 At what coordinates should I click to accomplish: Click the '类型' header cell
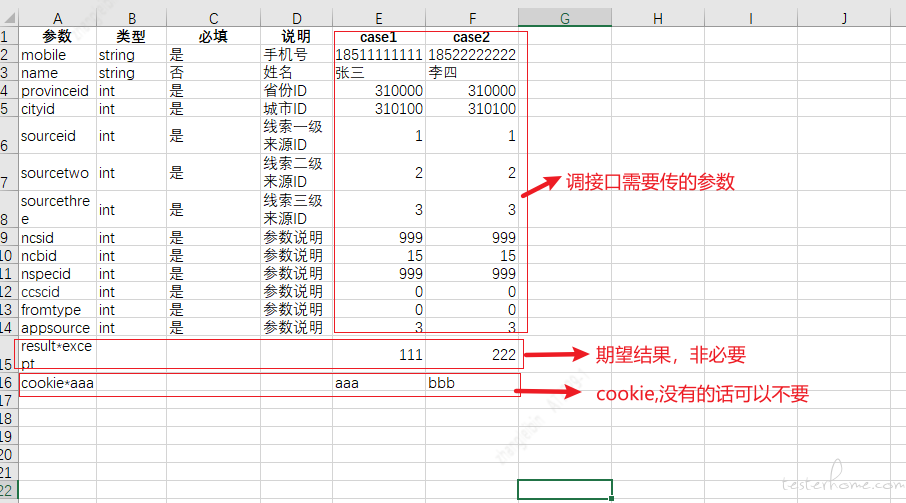point(131,36)
